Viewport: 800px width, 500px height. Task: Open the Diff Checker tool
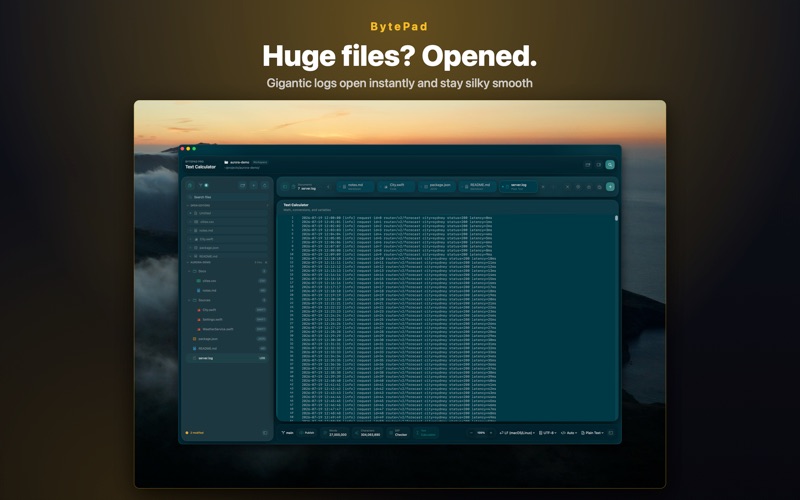[398, 433]
